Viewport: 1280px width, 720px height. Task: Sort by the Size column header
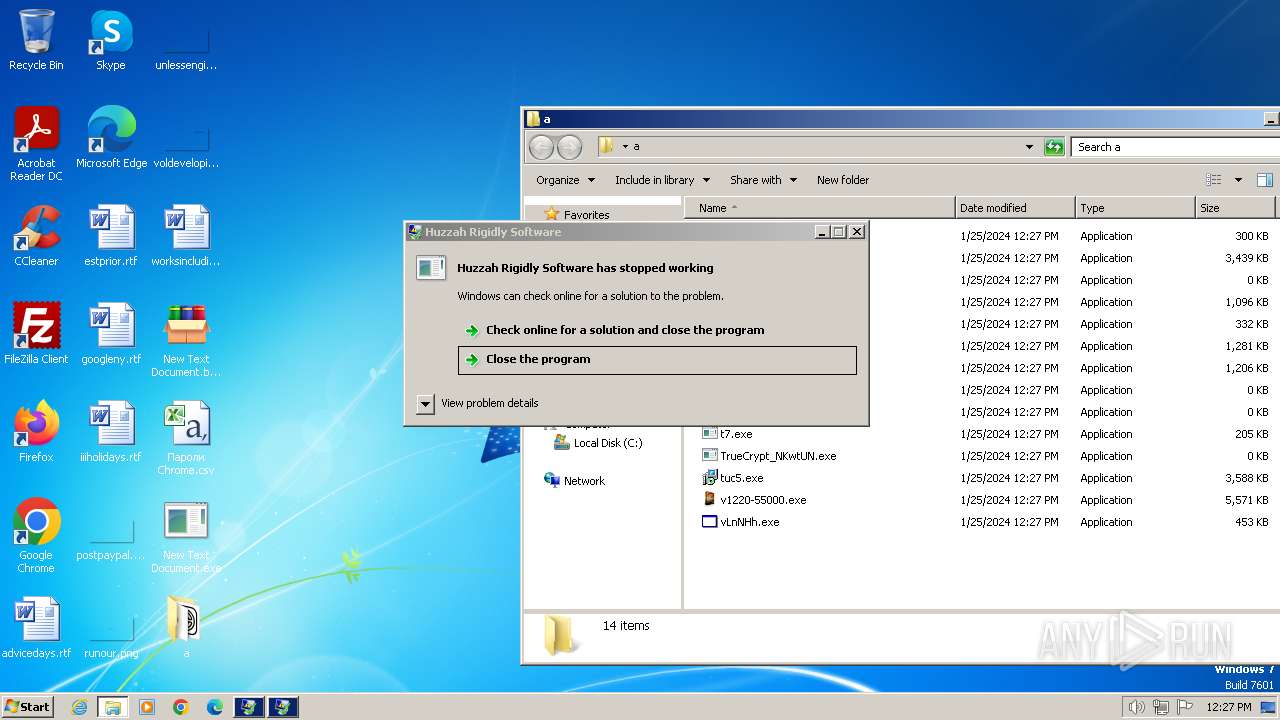(x=1236, y=208)
